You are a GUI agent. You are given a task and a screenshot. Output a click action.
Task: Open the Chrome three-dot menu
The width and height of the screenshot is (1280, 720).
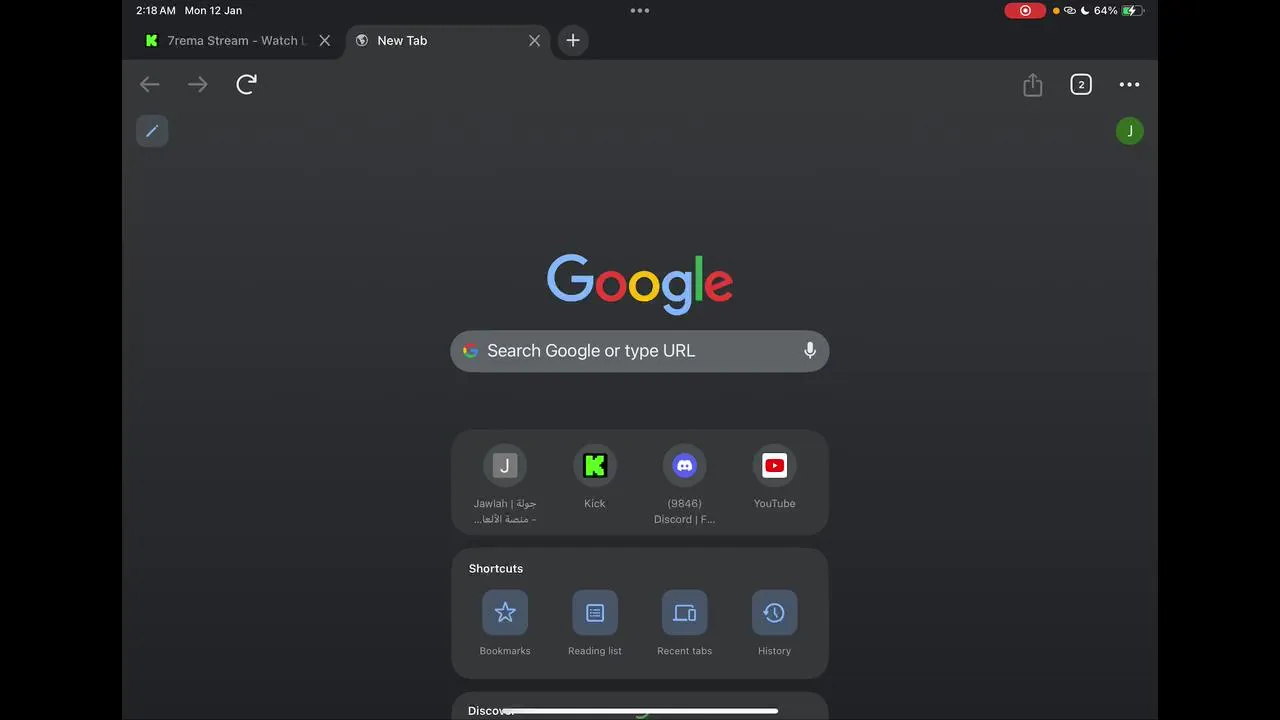[1129, 85]
